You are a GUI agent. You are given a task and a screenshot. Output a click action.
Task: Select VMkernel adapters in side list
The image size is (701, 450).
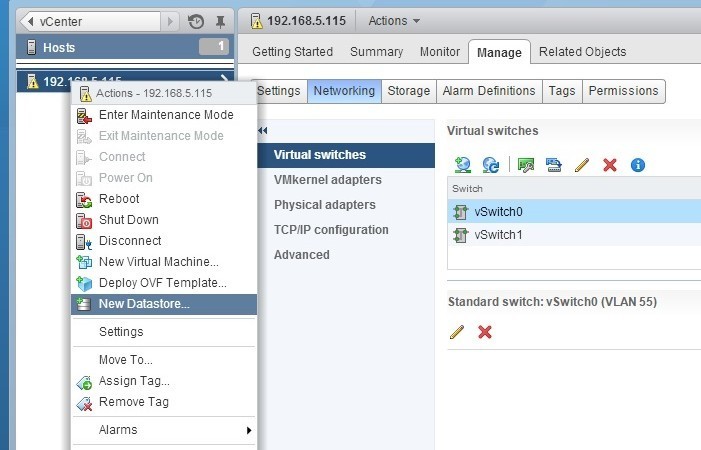[x=328, y=180]
